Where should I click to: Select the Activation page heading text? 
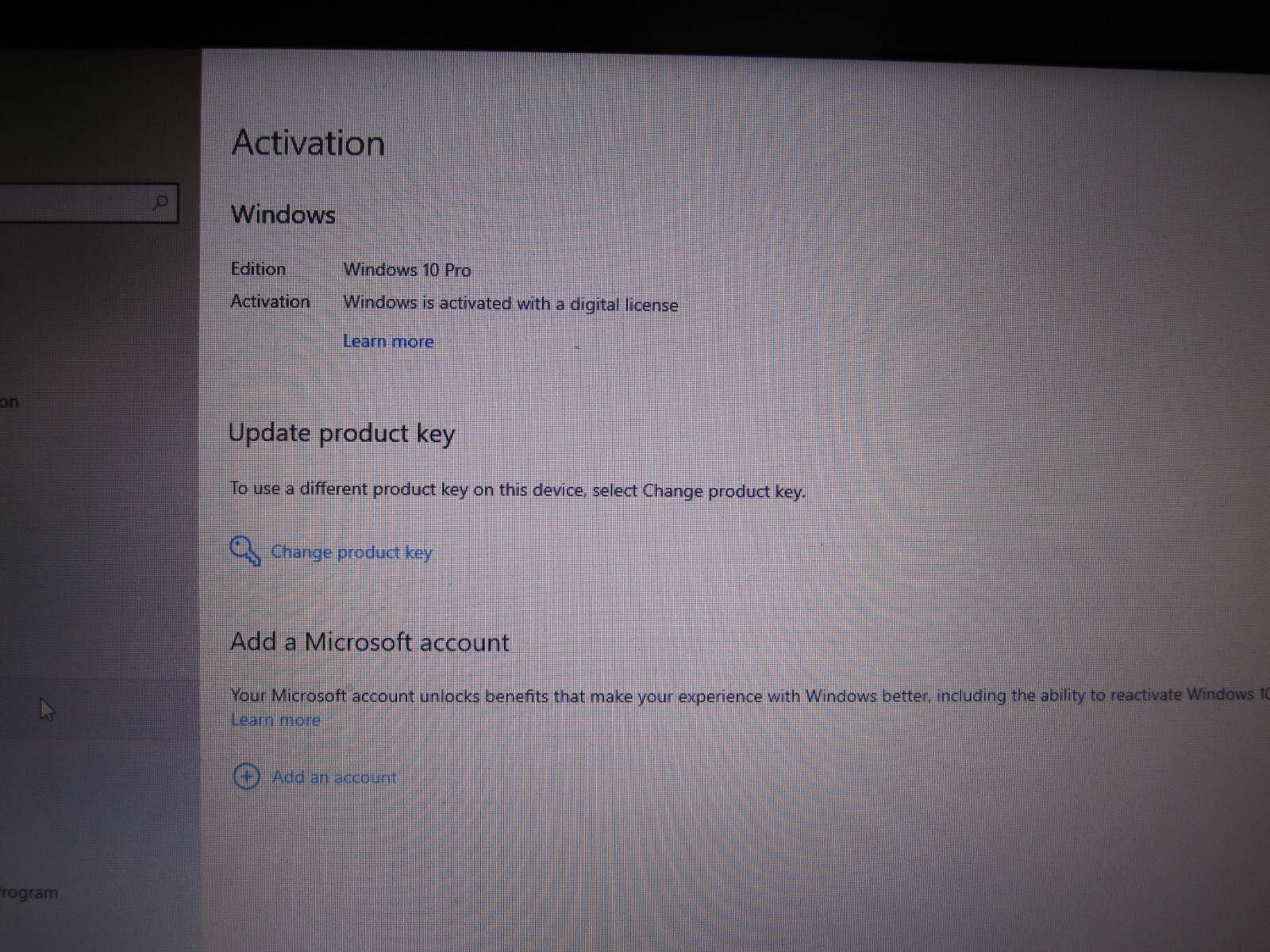tap(308, 143)
